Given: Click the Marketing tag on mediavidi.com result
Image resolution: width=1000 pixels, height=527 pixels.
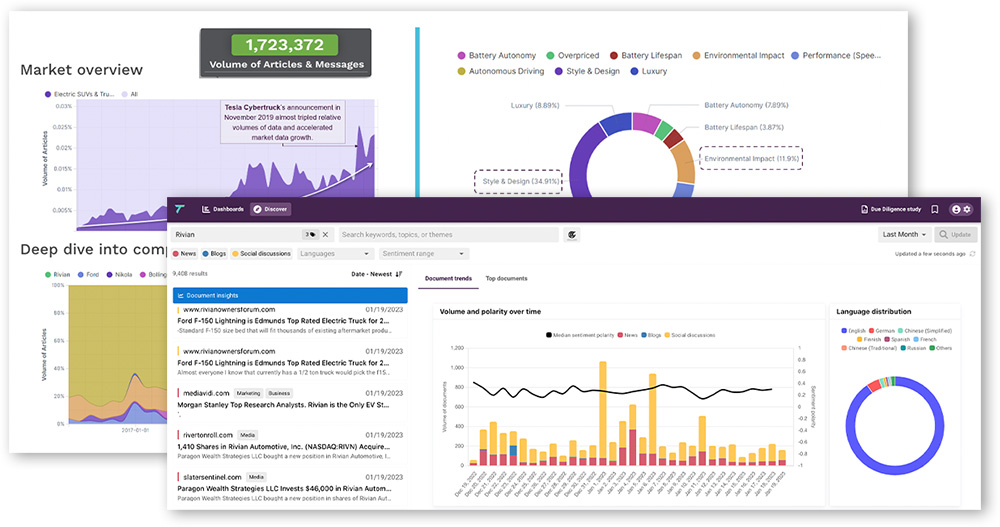Looking at the screenshot, I should tap(248, 393).
